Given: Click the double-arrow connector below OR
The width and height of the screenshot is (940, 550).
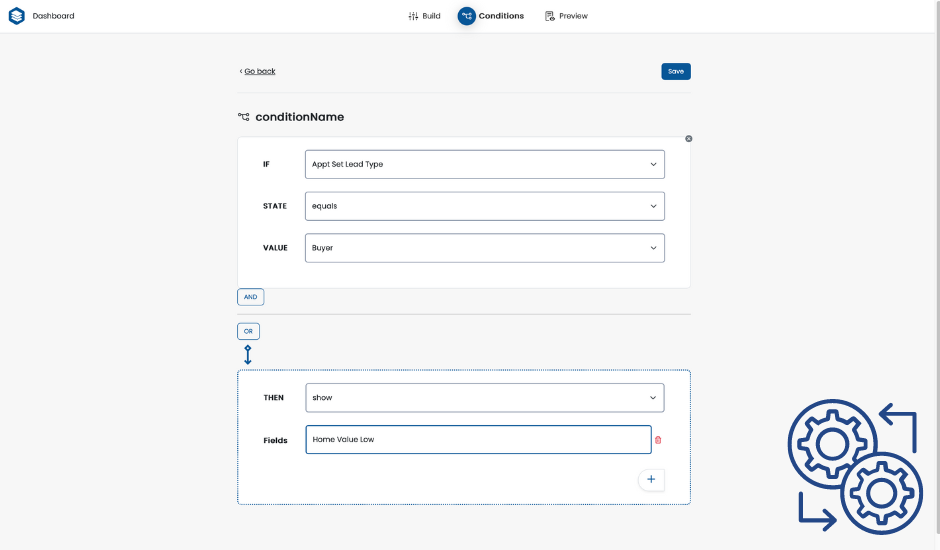Looking at the screenshot, I should coord(248,355).
